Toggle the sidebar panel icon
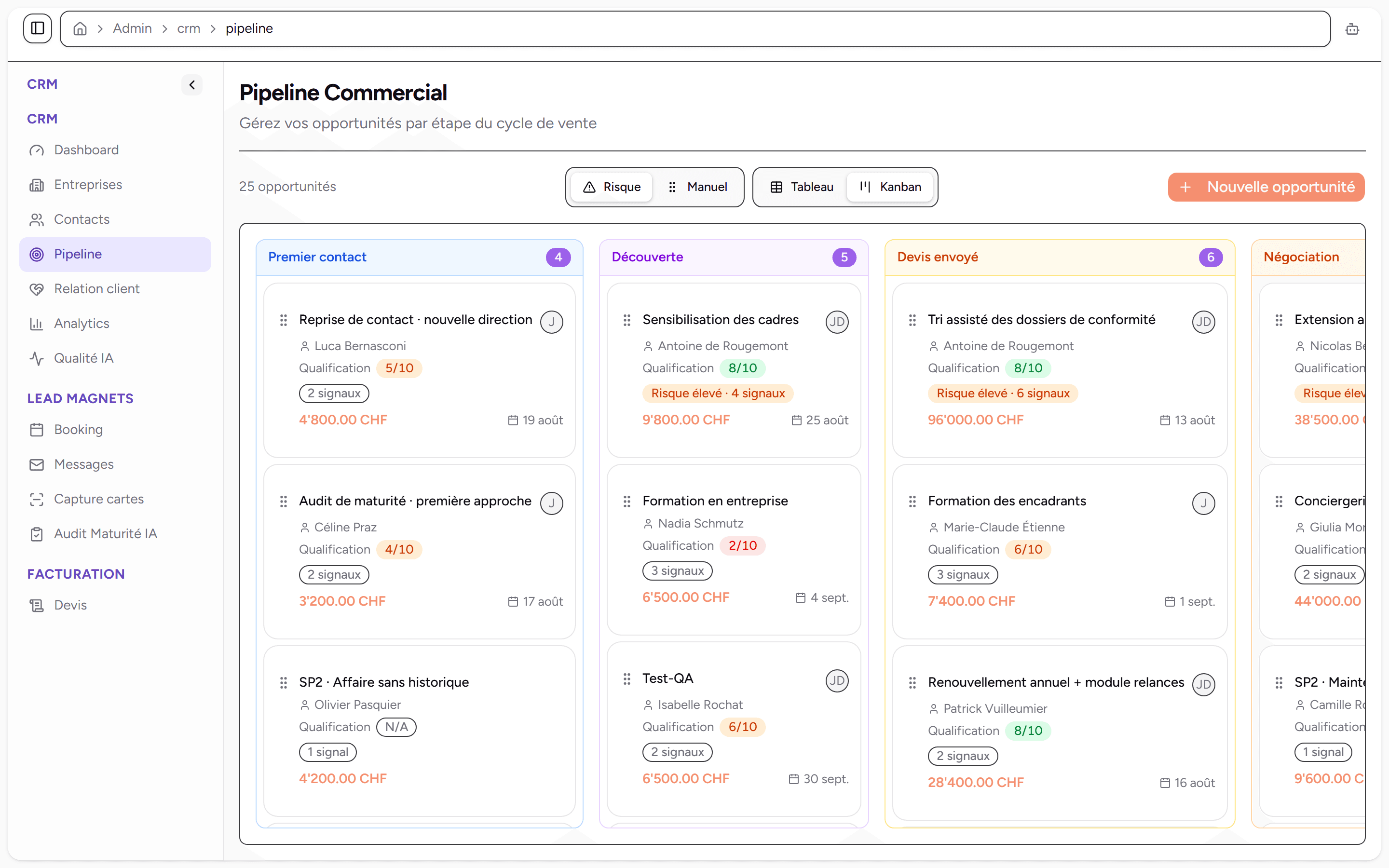This screenshot has height=868, width=1389. pos(37,28)
